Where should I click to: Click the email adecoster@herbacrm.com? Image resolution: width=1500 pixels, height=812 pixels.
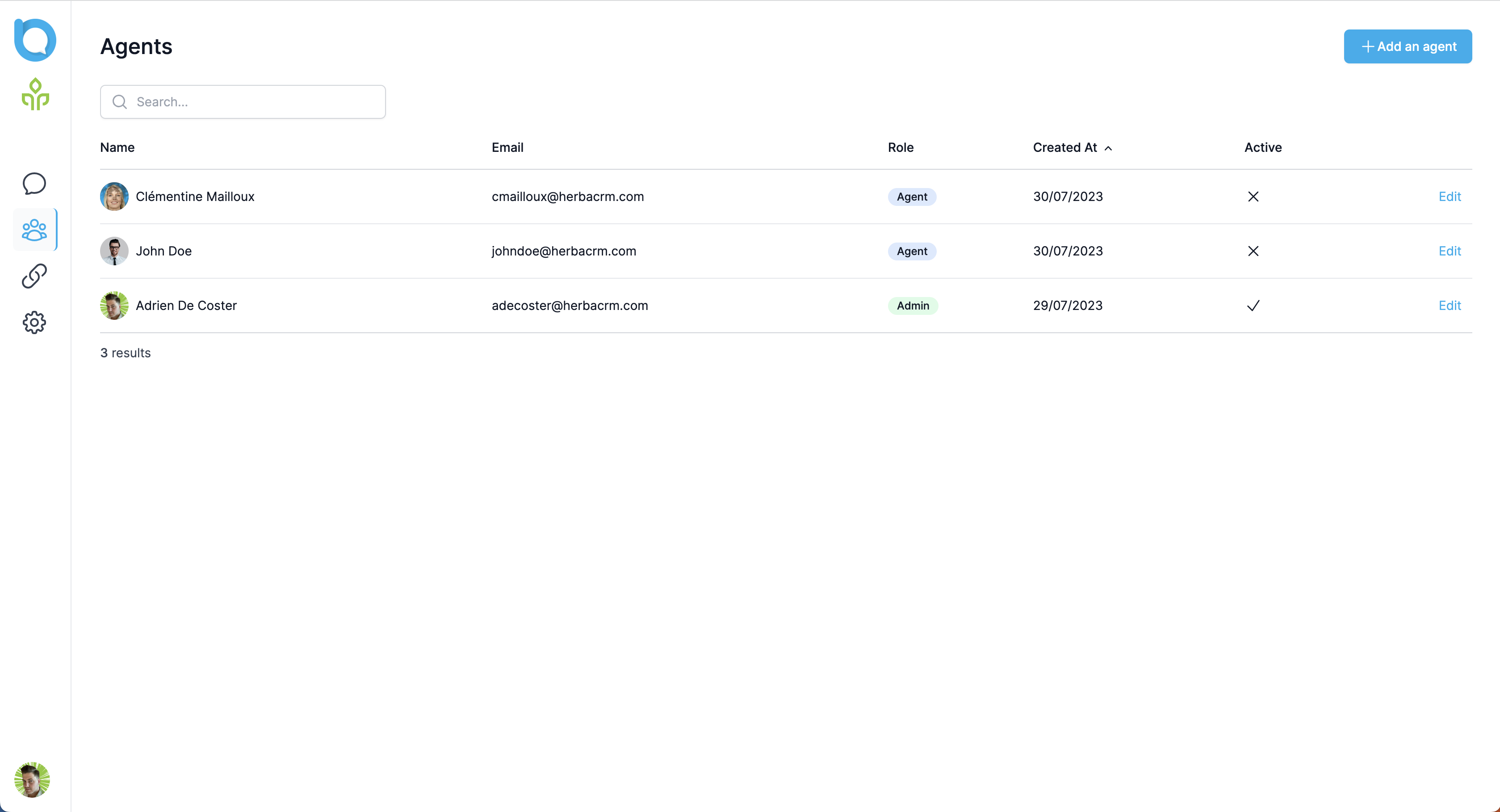click(x=570, y=306)
